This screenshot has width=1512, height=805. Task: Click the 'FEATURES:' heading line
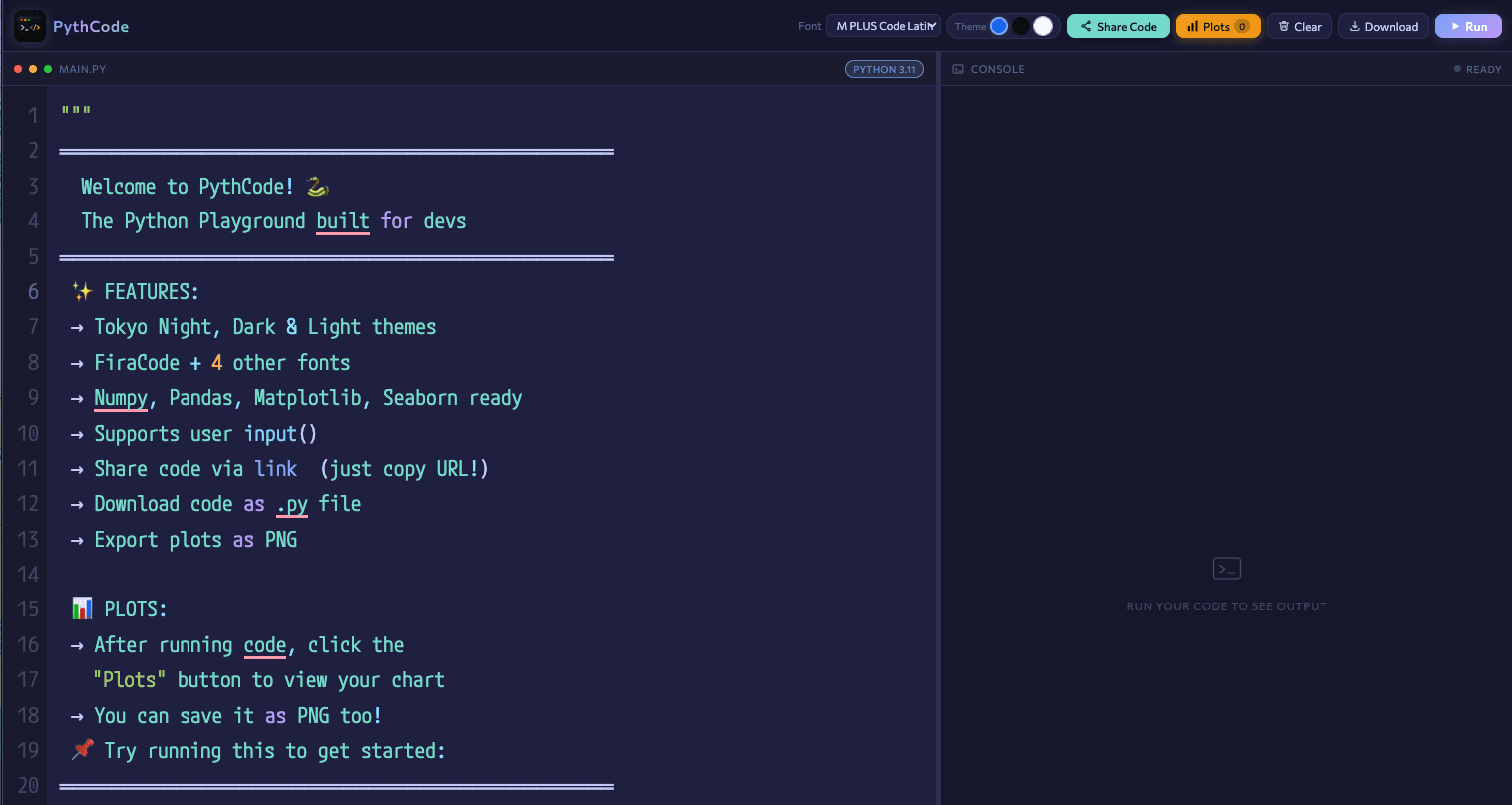pos(136,292)
